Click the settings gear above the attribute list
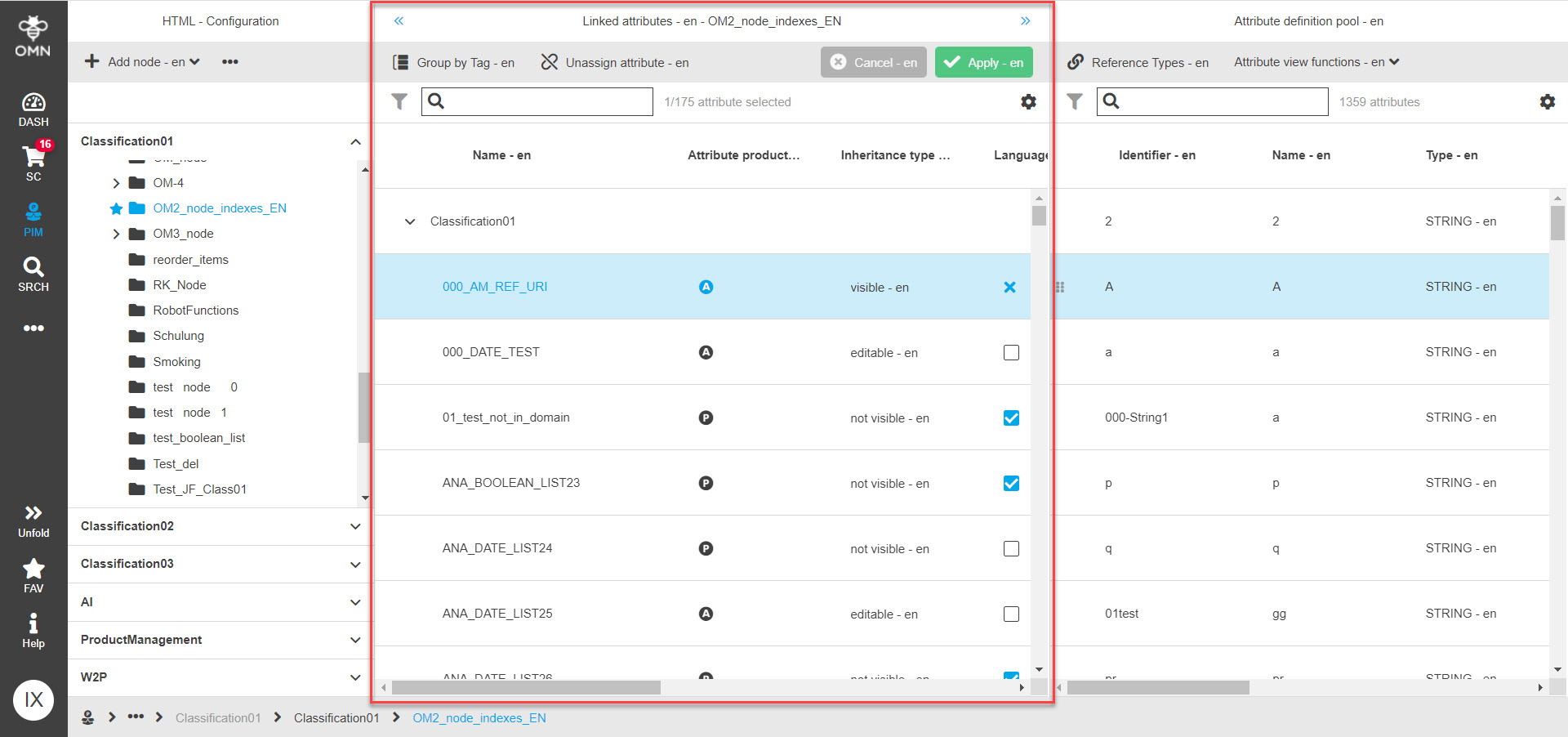 (1028, 101)
